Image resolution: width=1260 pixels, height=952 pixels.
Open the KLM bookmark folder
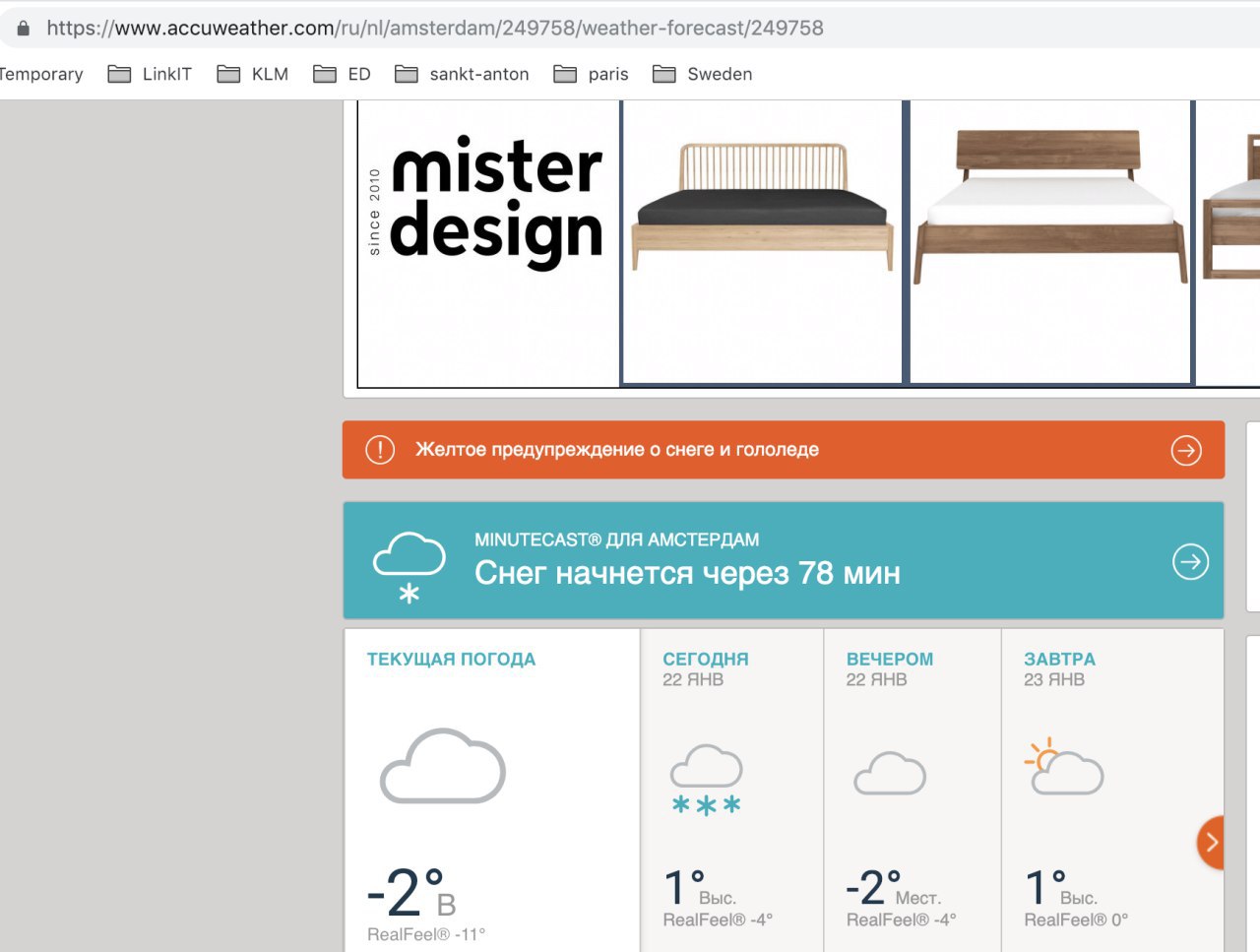(x=253, y=74)
